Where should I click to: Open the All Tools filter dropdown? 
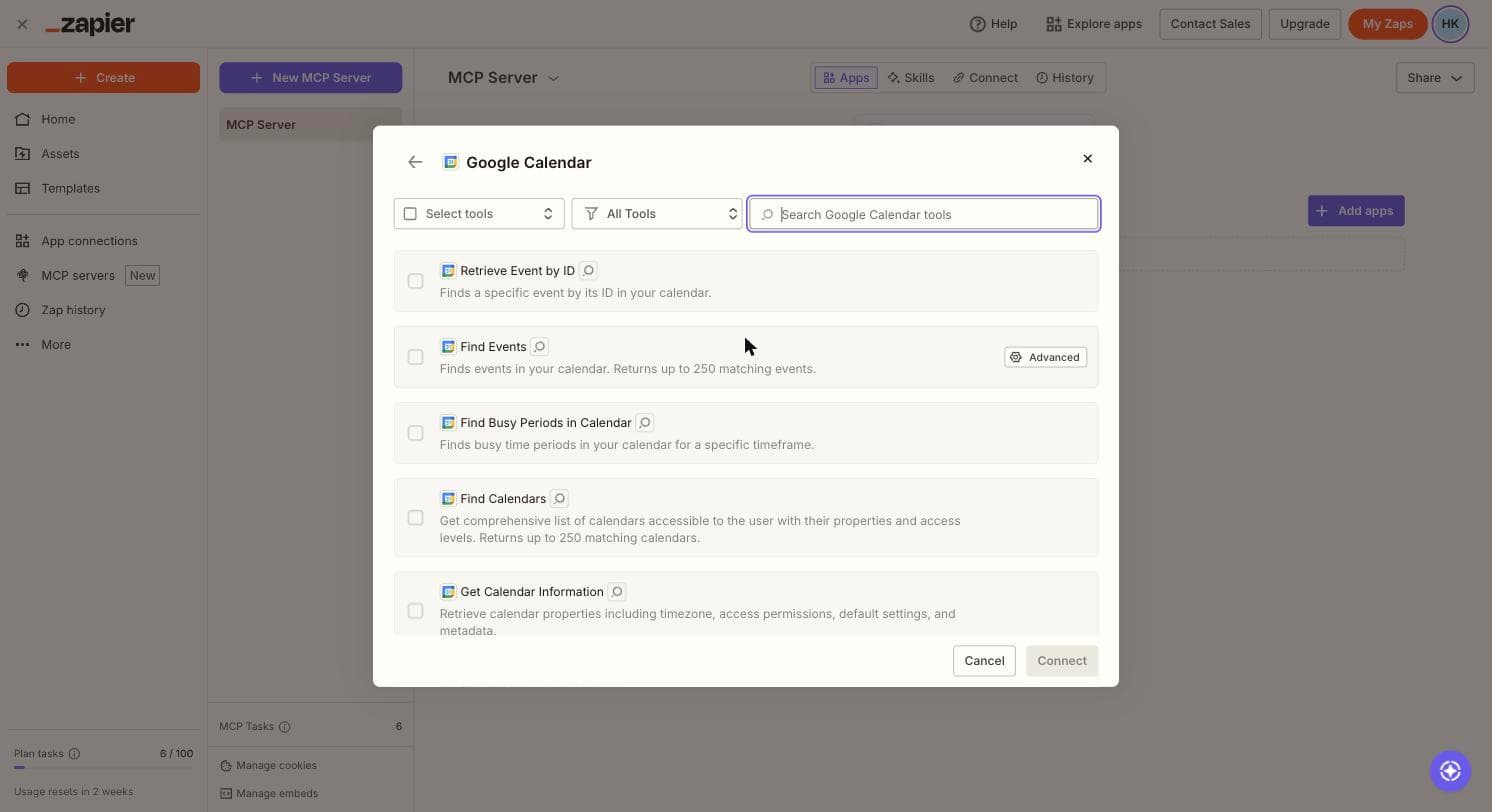pos(657,214)
